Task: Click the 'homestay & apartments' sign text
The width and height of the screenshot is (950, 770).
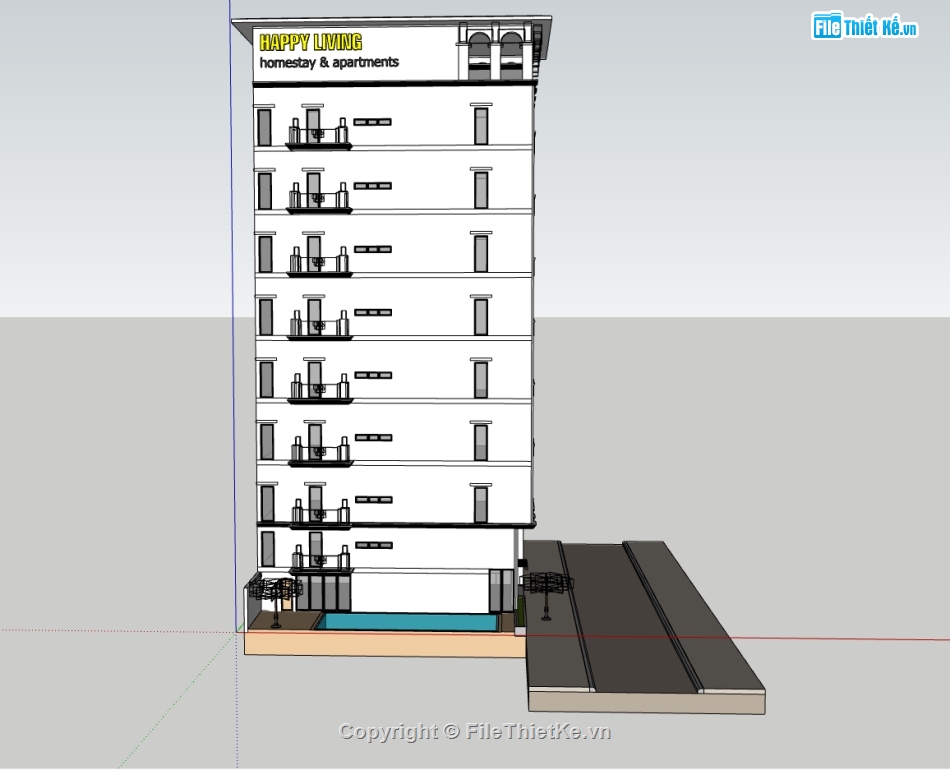Action: [x=329, y=62]
